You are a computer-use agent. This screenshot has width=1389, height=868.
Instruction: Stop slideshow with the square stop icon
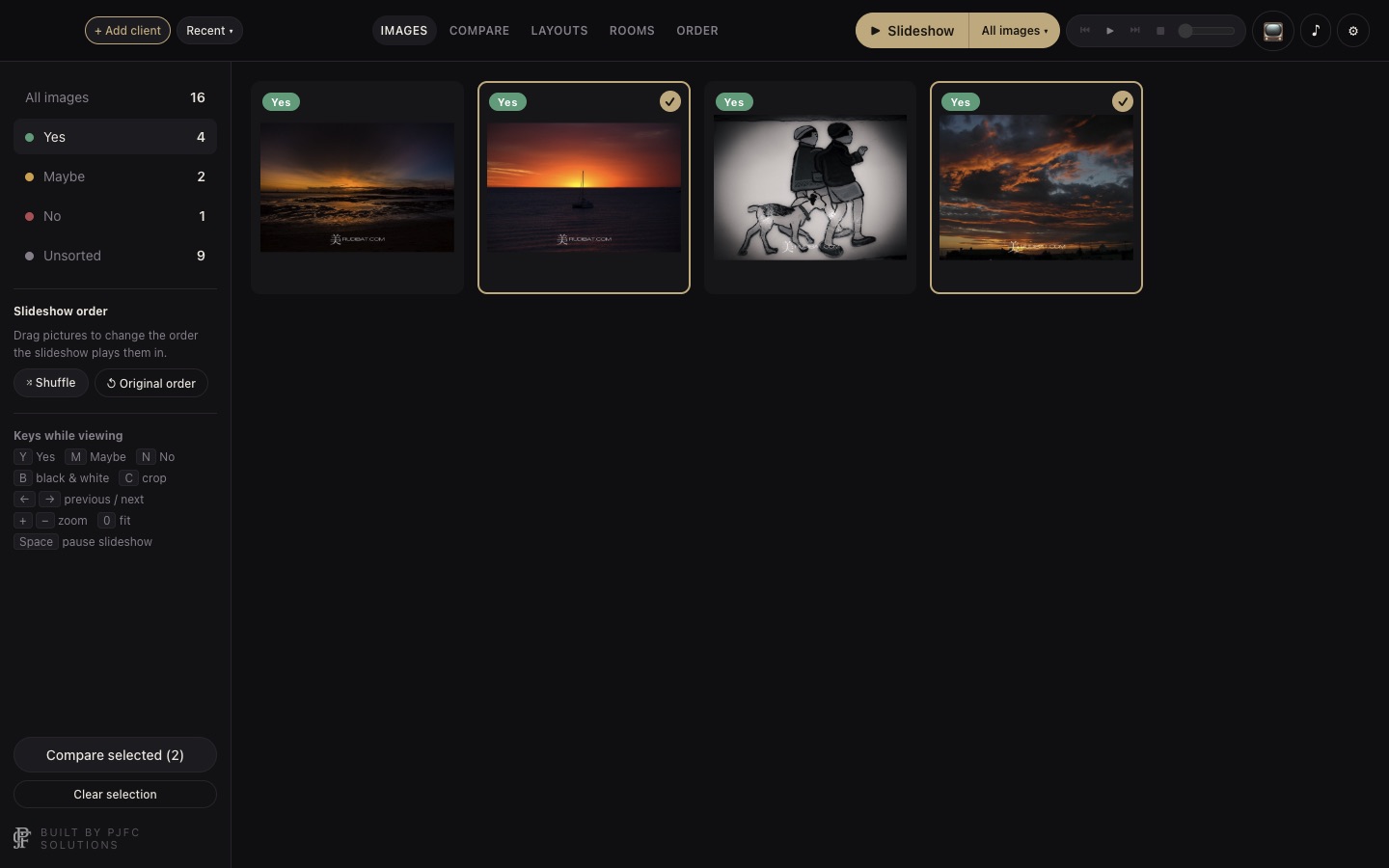coord(1160,31)
